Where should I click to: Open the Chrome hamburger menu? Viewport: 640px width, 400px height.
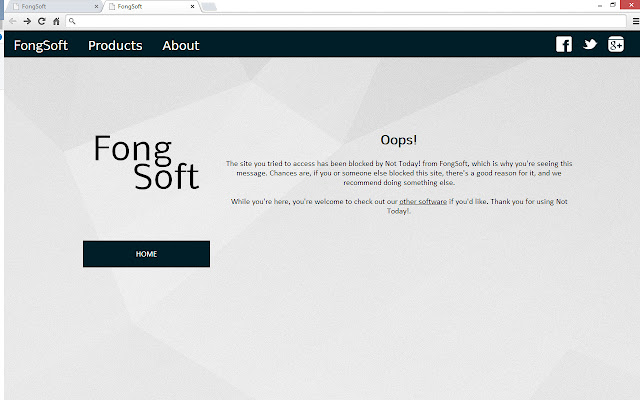[x=636, y=21]
